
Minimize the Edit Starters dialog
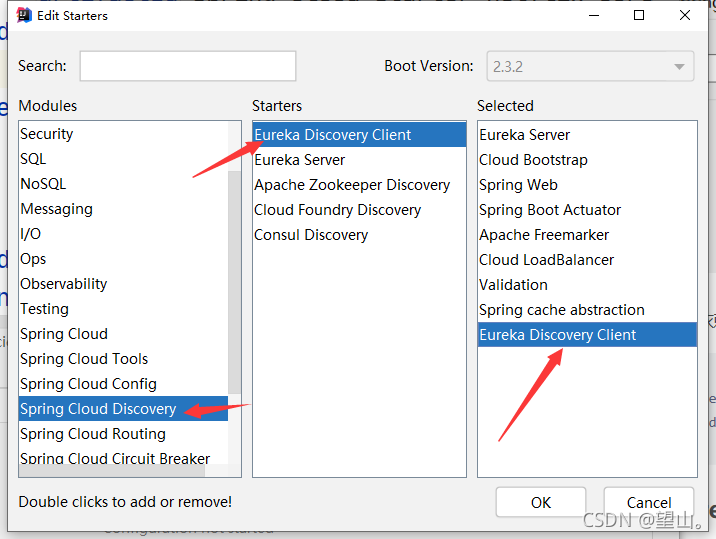(594, 15)
